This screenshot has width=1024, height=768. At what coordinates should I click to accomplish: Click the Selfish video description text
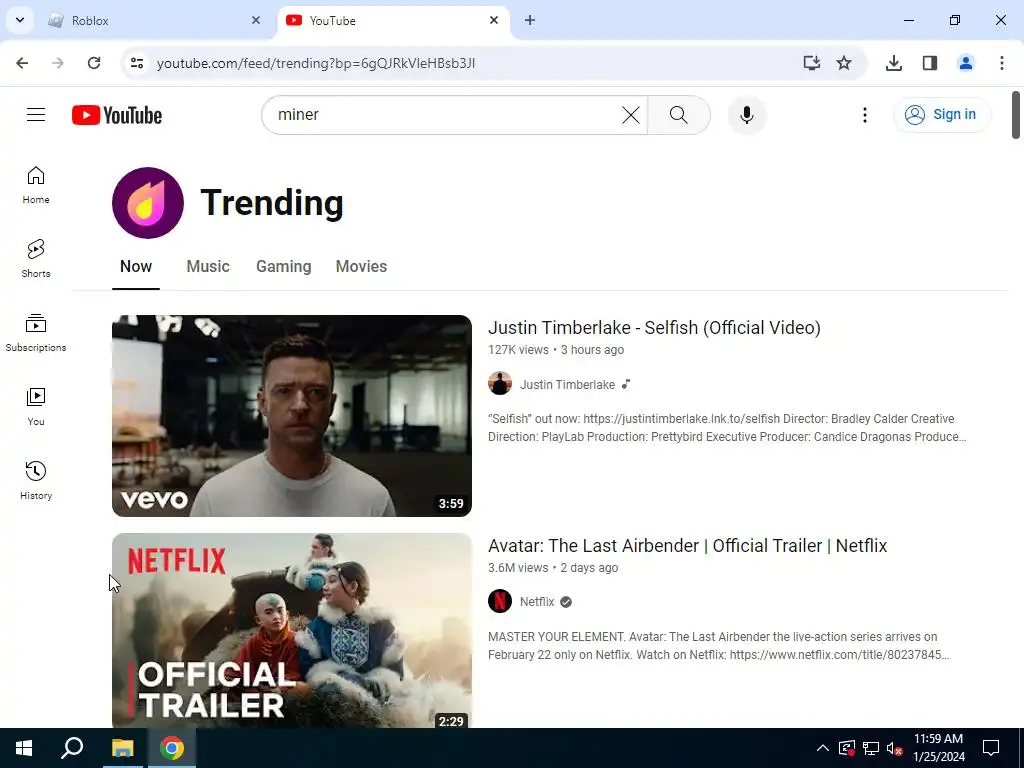pos(727,428)
